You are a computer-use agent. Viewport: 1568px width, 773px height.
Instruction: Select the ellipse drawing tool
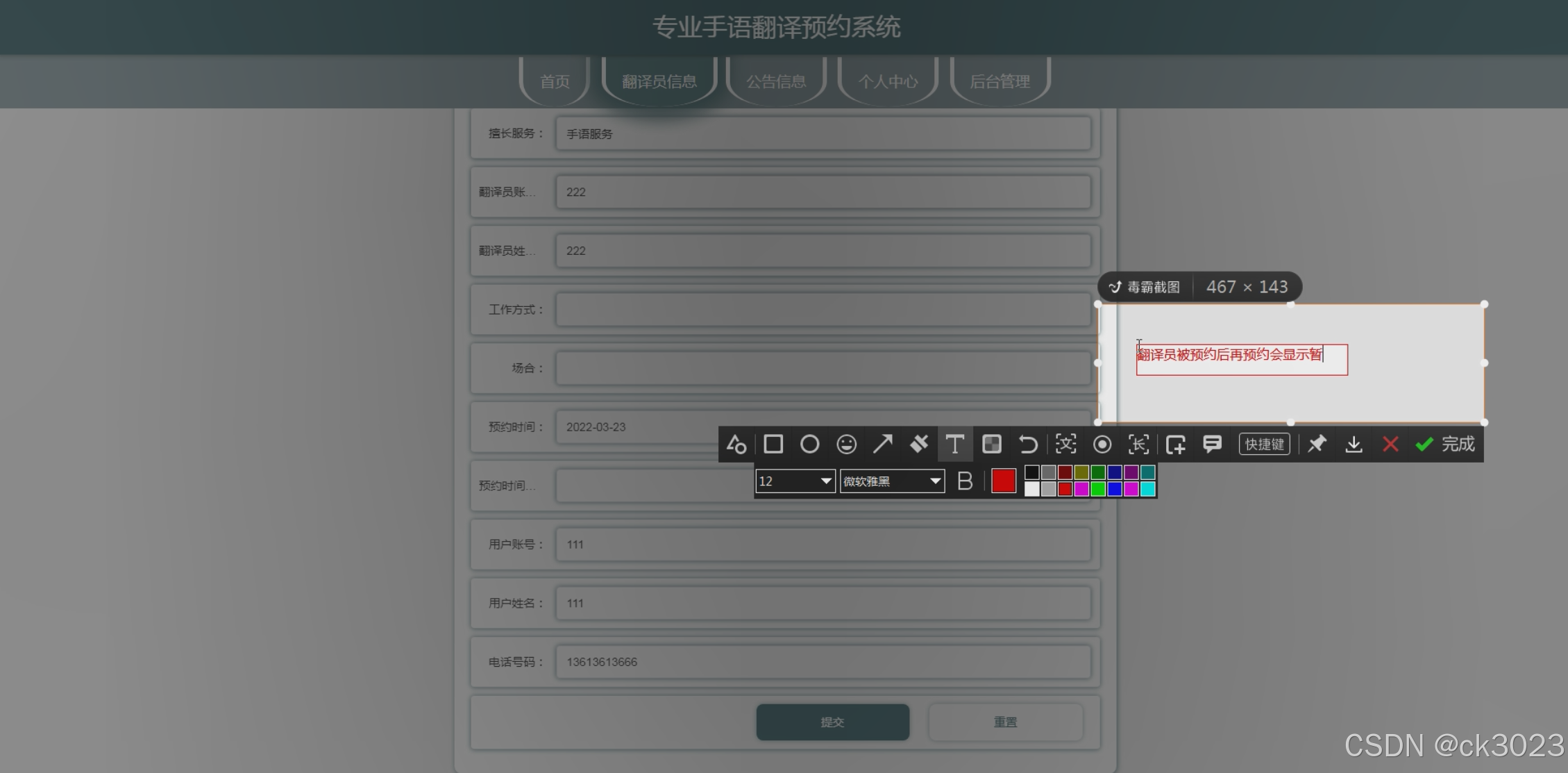809,444
